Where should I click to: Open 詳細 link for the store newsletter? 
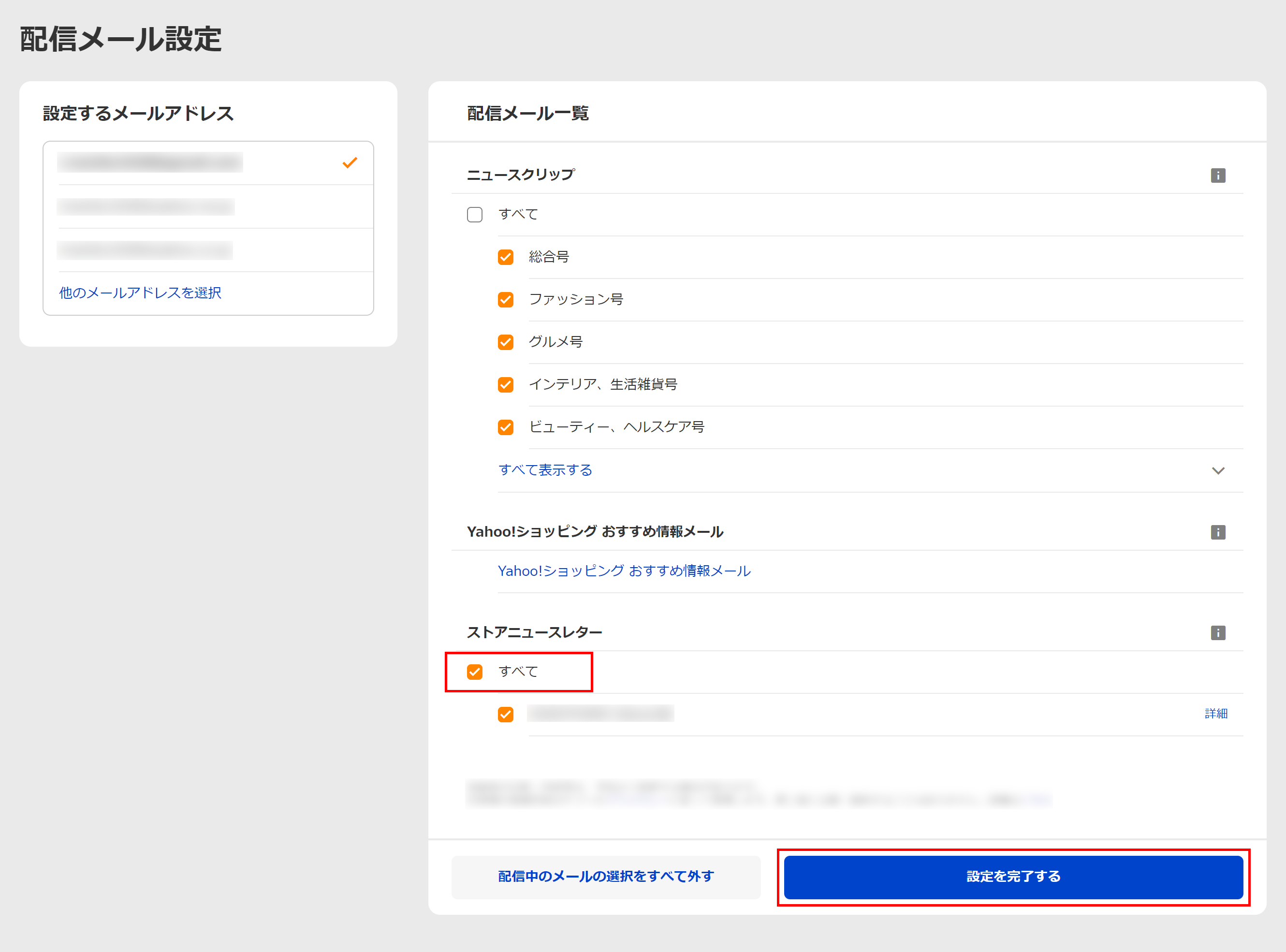1216,714
